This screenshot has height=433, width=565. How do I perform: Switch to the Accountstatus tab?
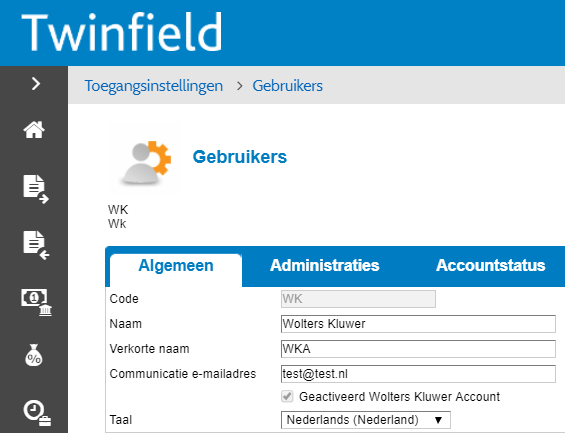[x=490, y=265]
